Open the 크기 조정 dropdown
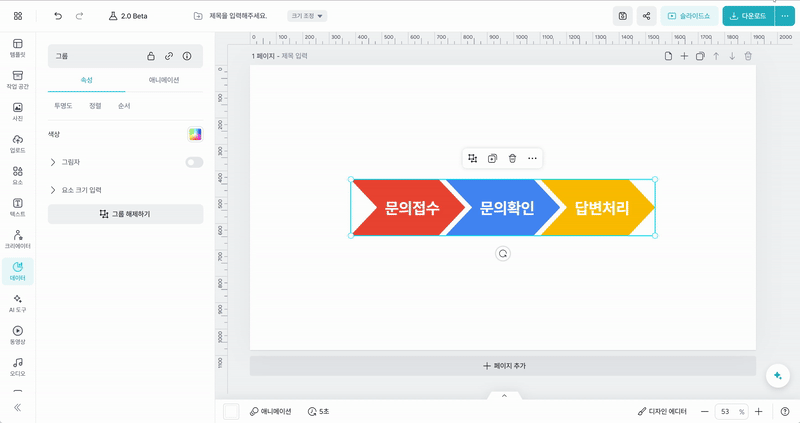The width and height of the screenshot is (800, 423). point(307,16)
